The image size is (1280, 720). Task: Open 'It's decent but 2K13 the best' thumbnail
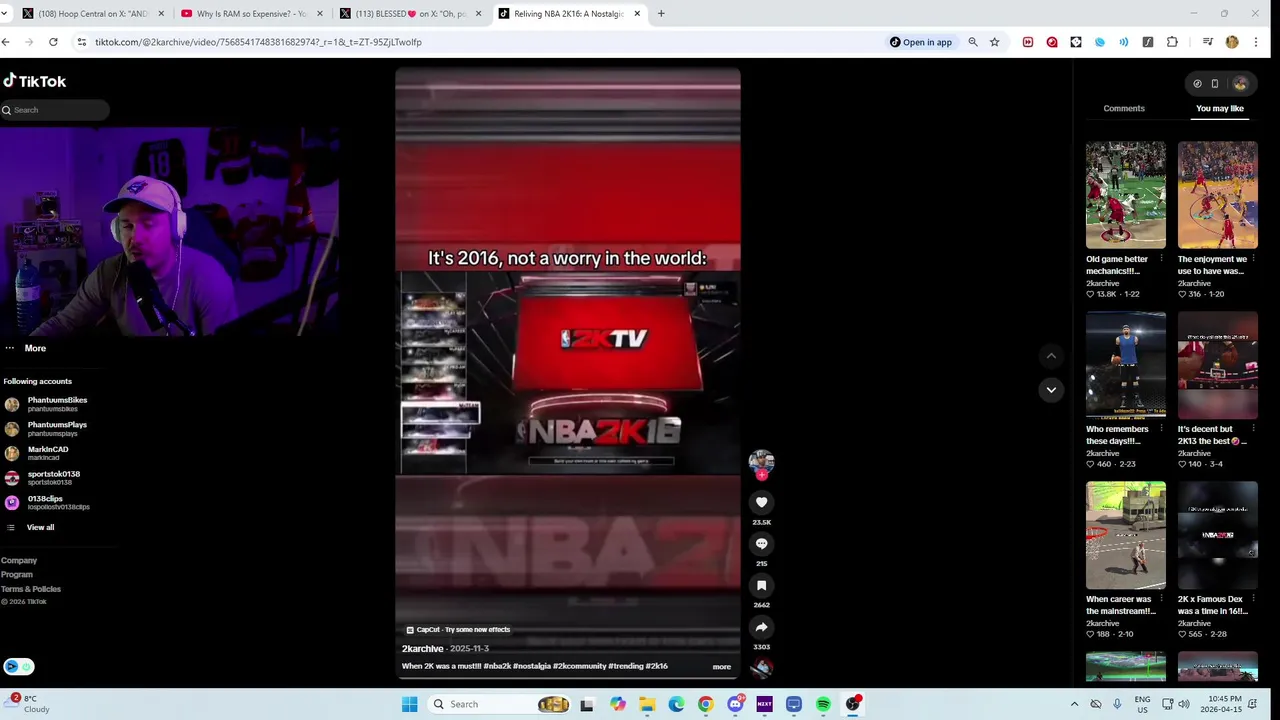click(x=1218, y=365)
